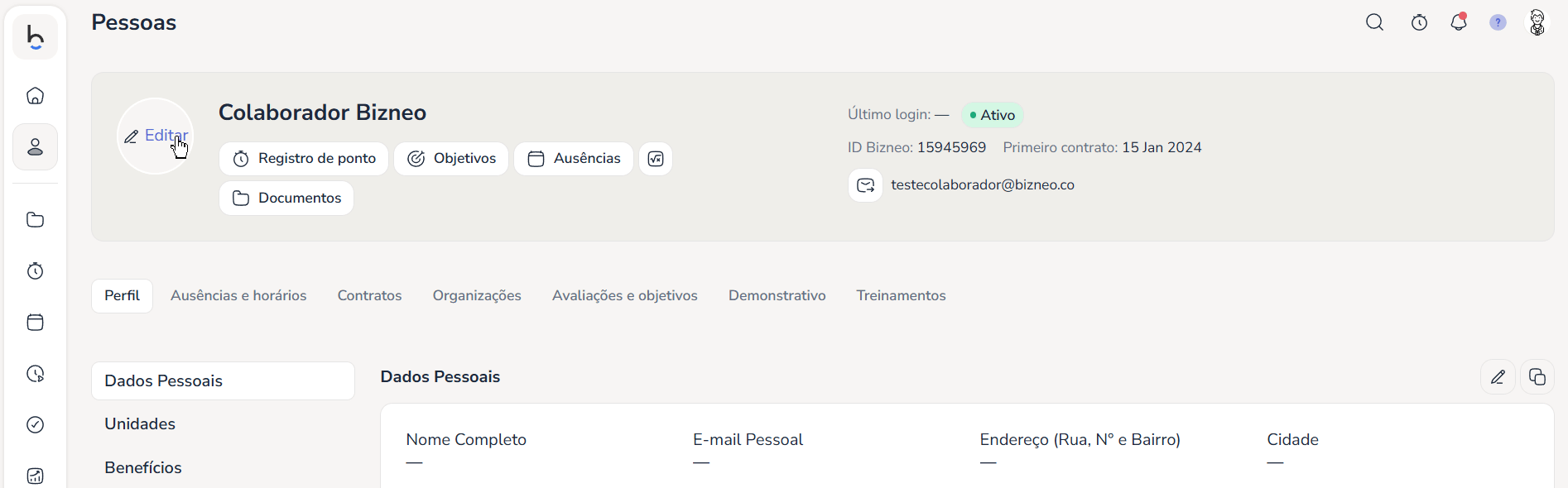Open the user avatar menu
The image size is (1568, 488).
click(1537, 22)
